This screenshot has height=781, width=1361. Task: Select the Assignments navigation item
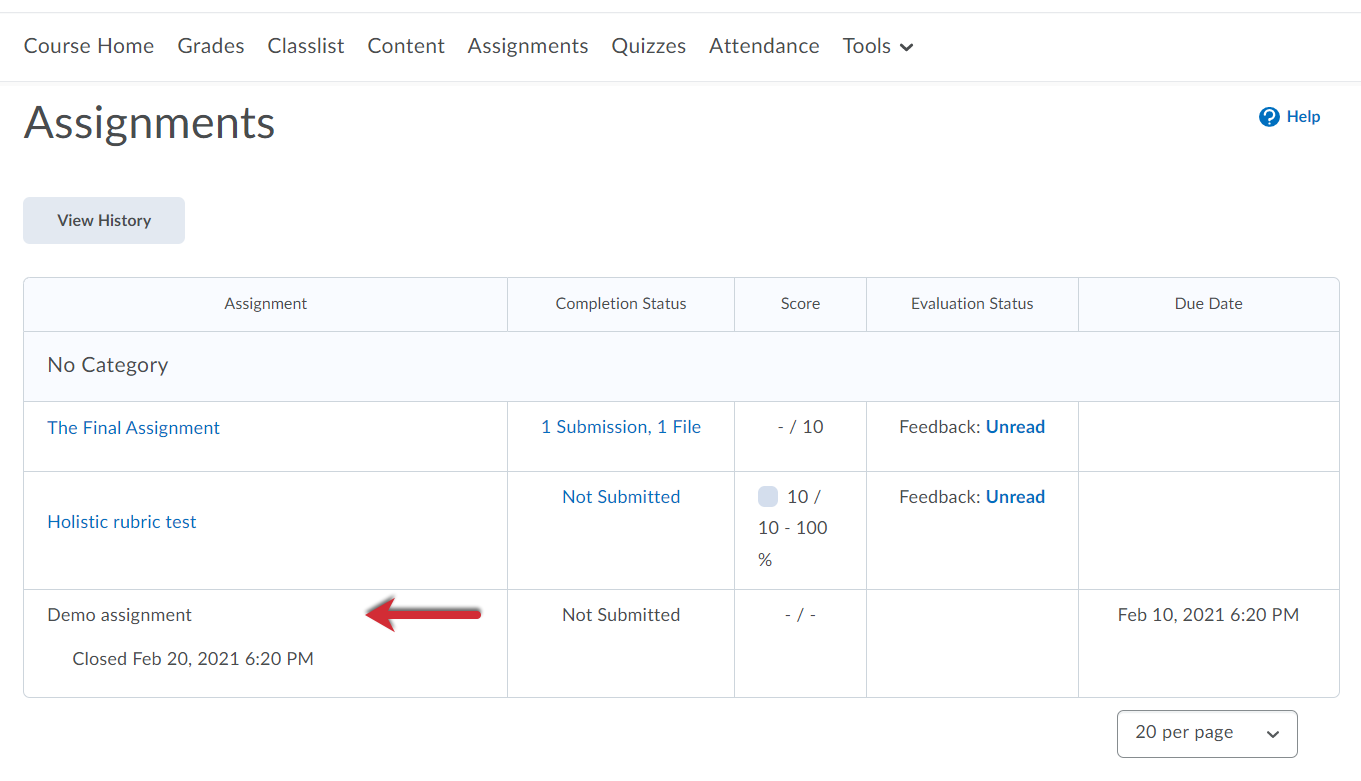tap(527, 46)
